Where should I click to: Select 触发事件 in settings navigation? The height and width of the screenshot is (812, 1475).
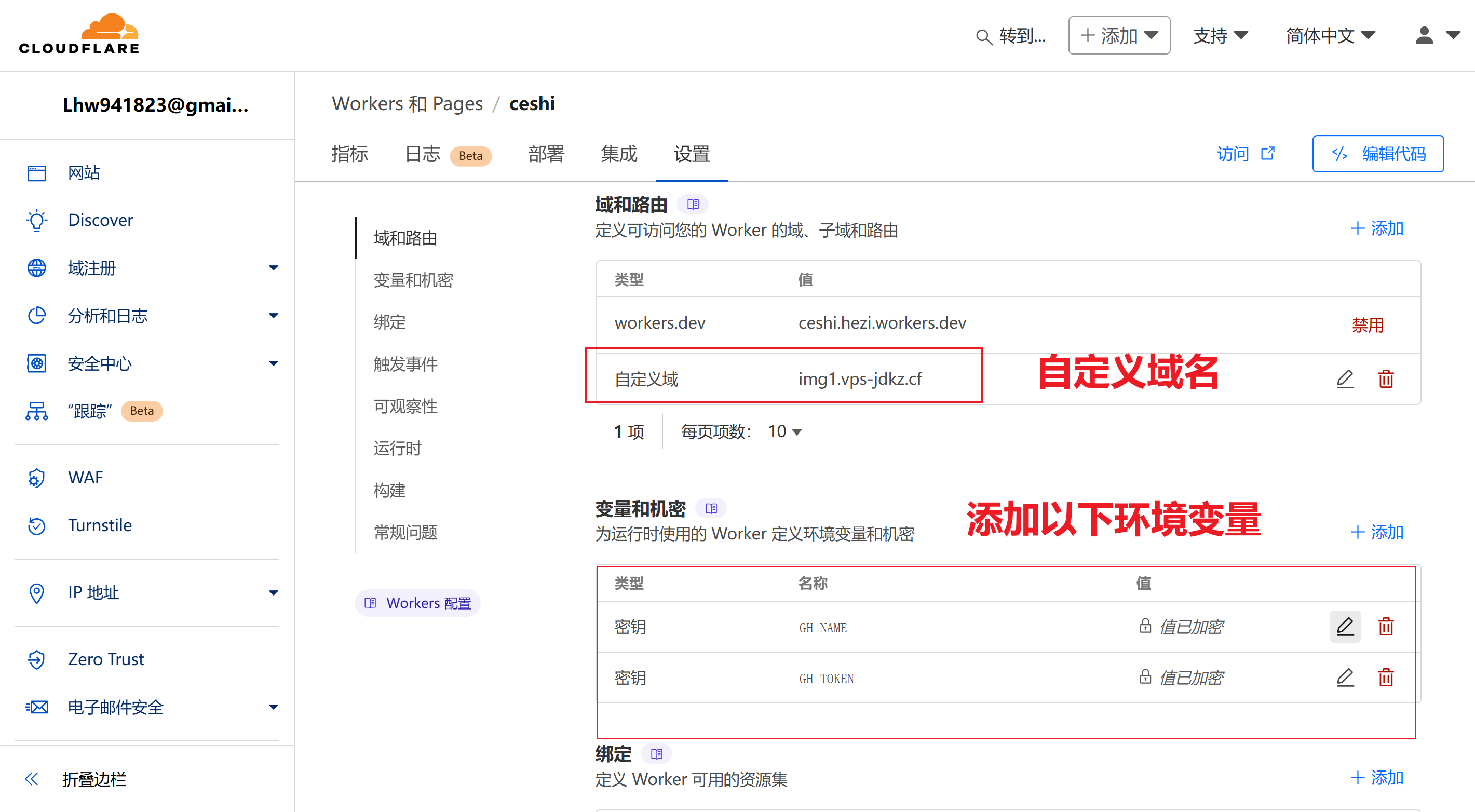point(405,364)
